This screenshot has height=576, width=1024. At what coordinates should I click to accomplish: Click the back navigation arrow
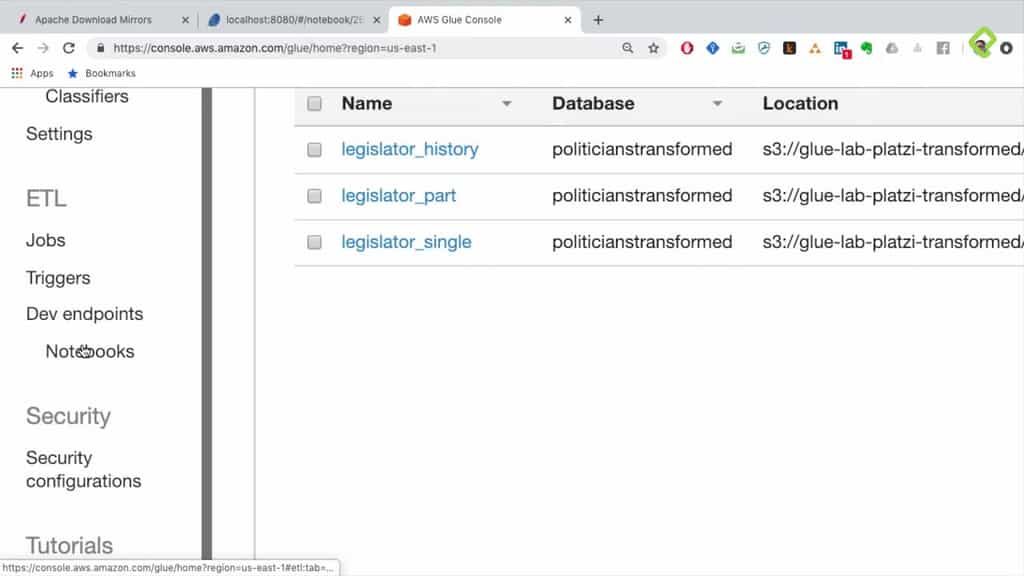[x=16, y=47]
